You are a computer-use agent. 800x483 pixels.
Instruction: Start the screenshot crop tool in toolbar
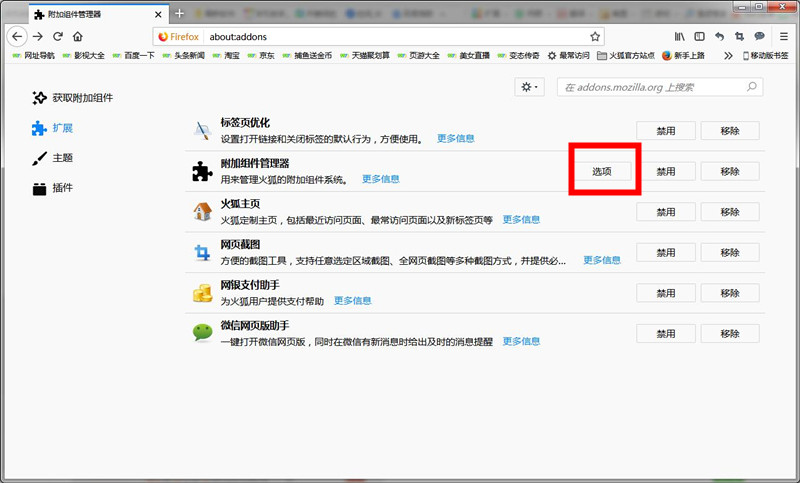tap(739, 37)
